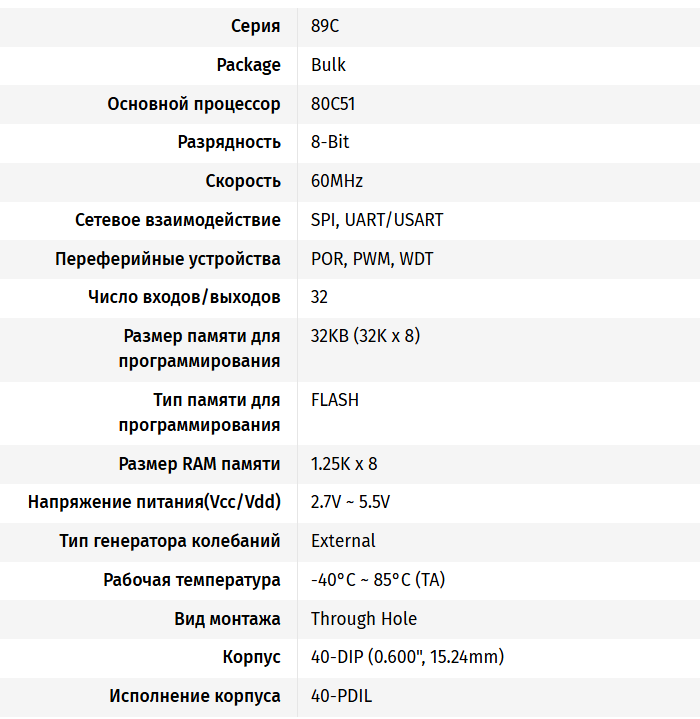This screenshot has height=719, width=700.
Task: Click the "8-Bit" value
Action: [x=330, y=142]
